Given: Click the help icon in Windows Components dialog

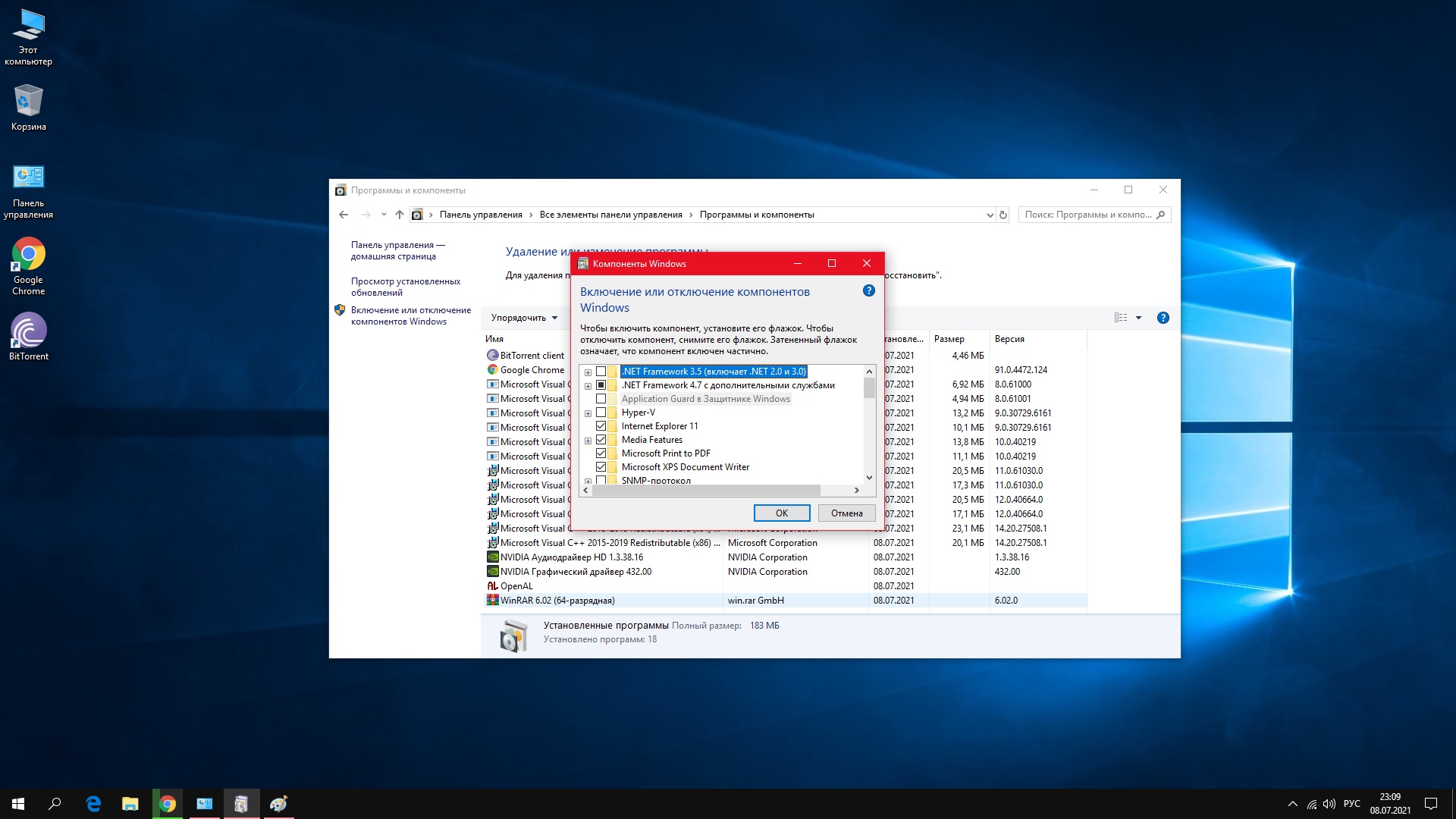Looking at the screenshot, I should [869, 290].
